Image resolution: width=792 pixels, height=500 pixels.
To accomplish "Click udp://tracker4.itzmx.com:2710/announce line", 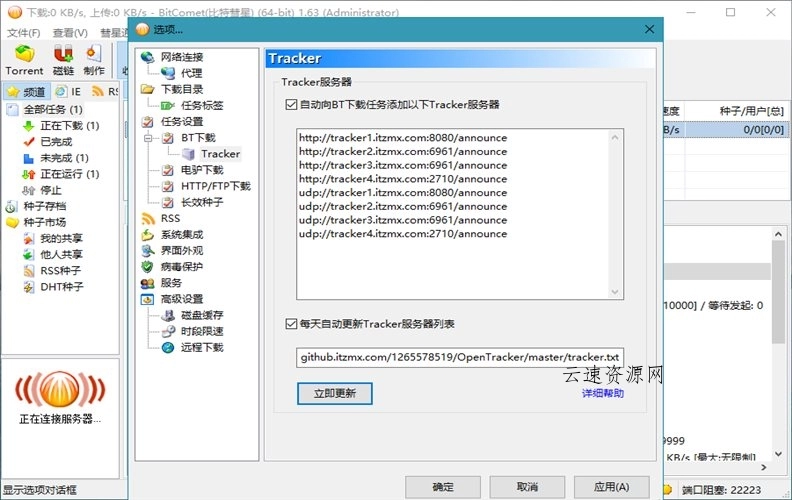I will click(403, 234).
